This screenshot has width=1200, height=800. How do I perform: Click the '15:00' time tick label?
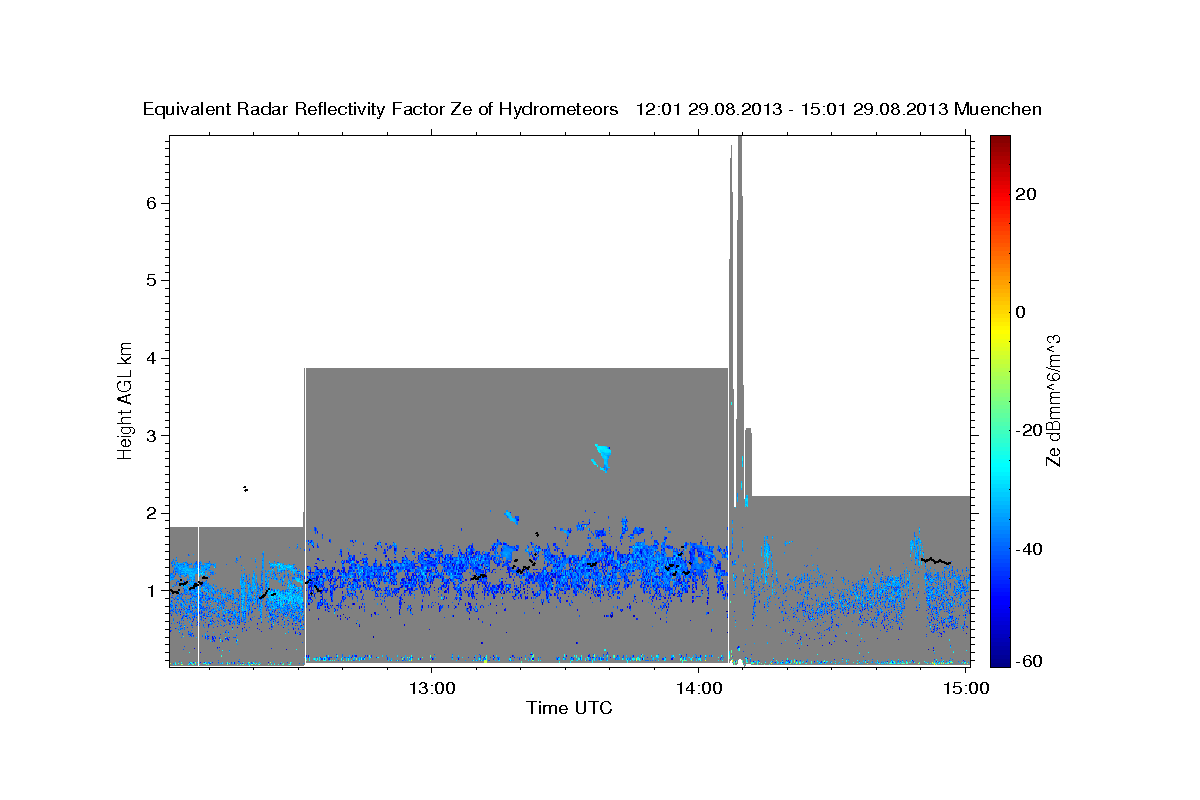pyautogui.click(x=965, y=689)
